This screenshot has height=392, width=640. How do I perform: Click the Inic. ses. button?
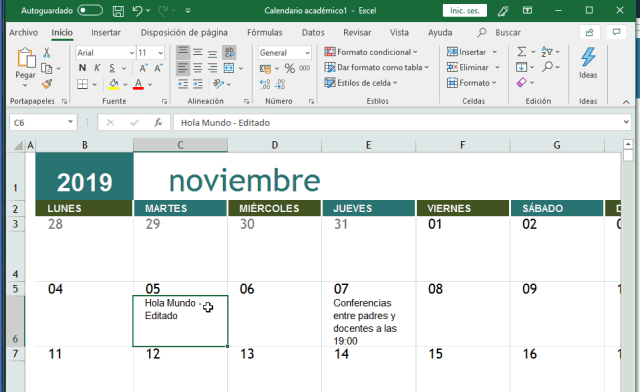(x=465, y=11)
